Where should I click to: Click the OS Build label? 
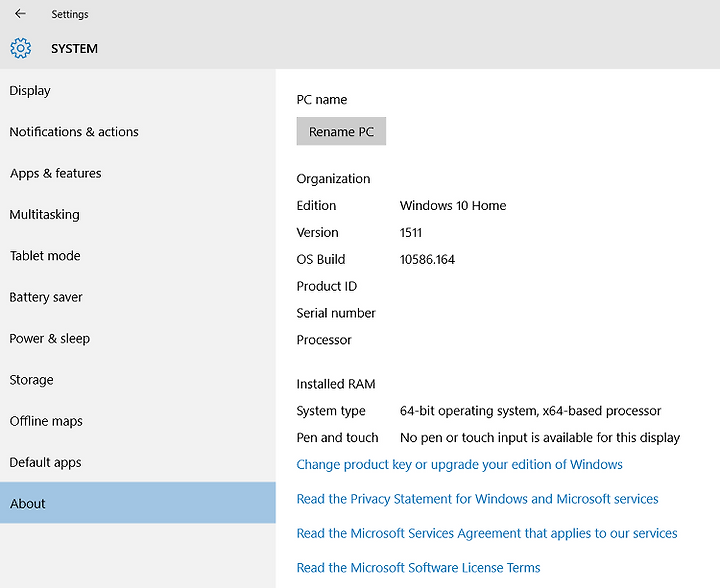[x=321, y=259]
